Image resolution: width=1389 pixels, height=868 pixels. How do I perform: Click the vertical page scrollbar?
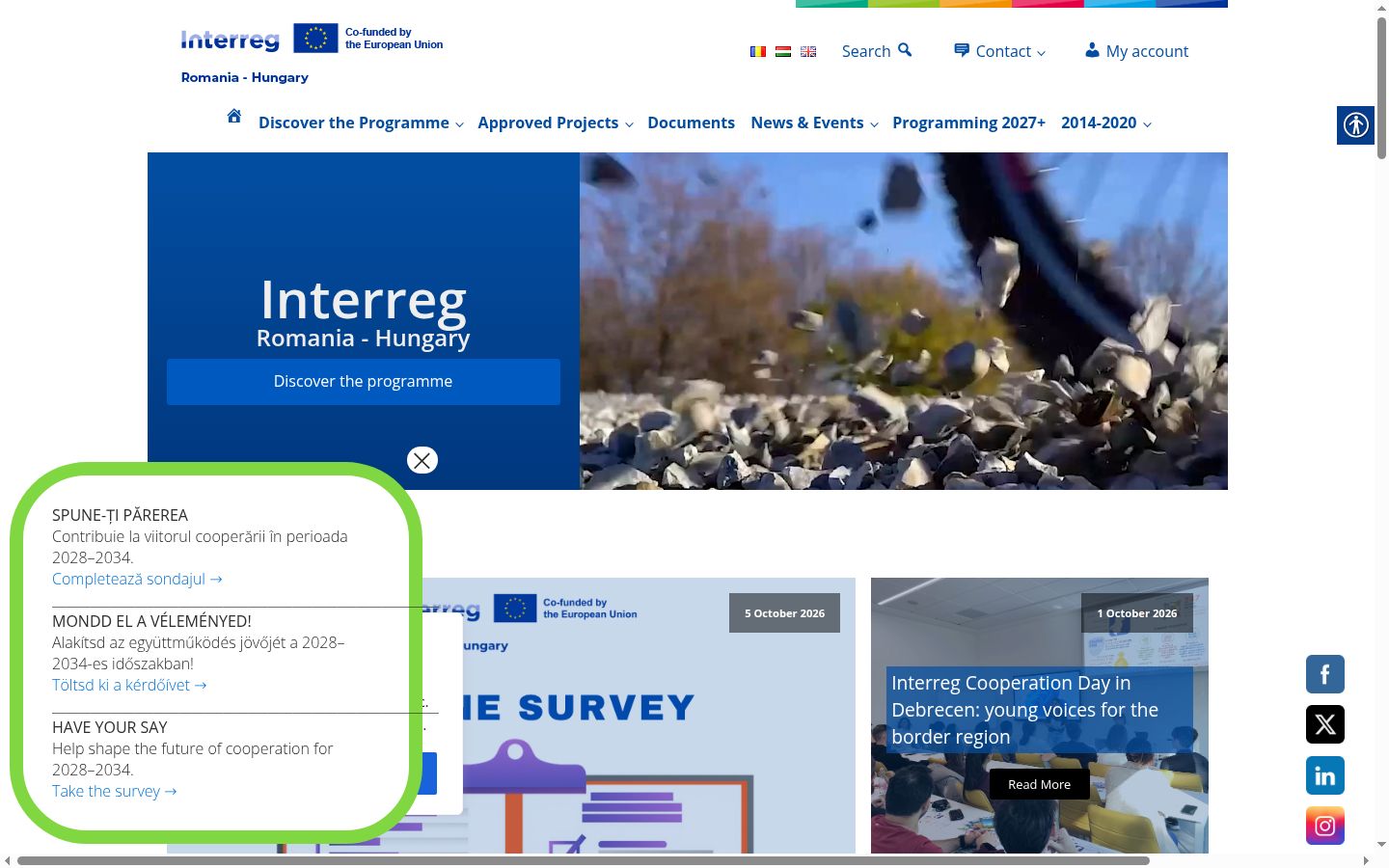[x=1381, y=87]
